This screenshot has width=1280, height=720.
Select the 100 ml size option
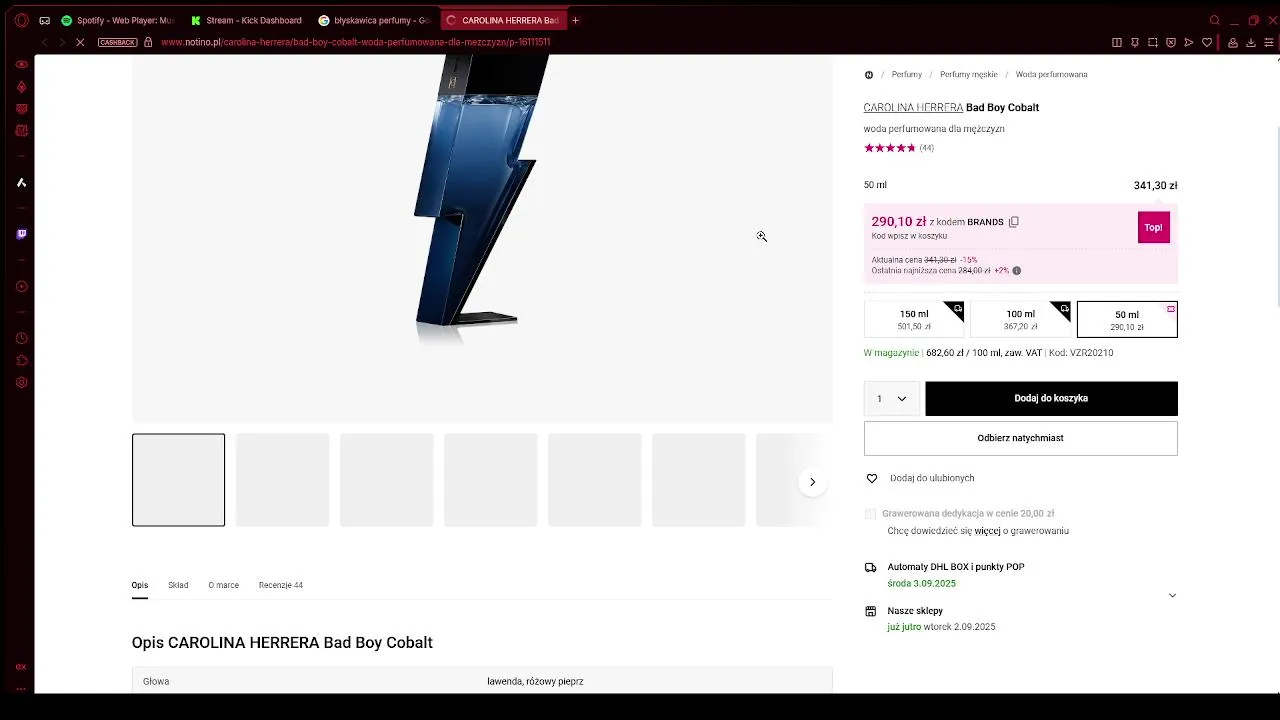coord(1020,319)
